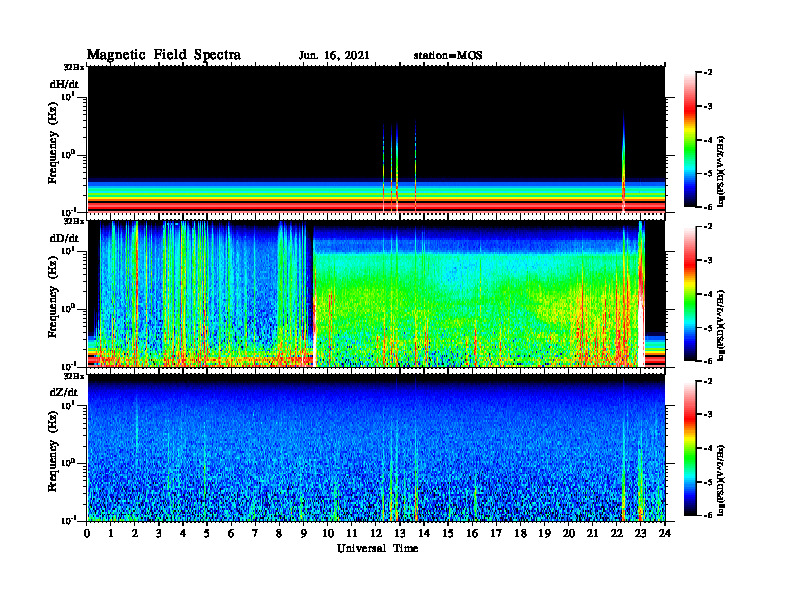Click the -3 value on dZ/dt colorbar
The image size is (792, 612).
(x=708, y=414)
